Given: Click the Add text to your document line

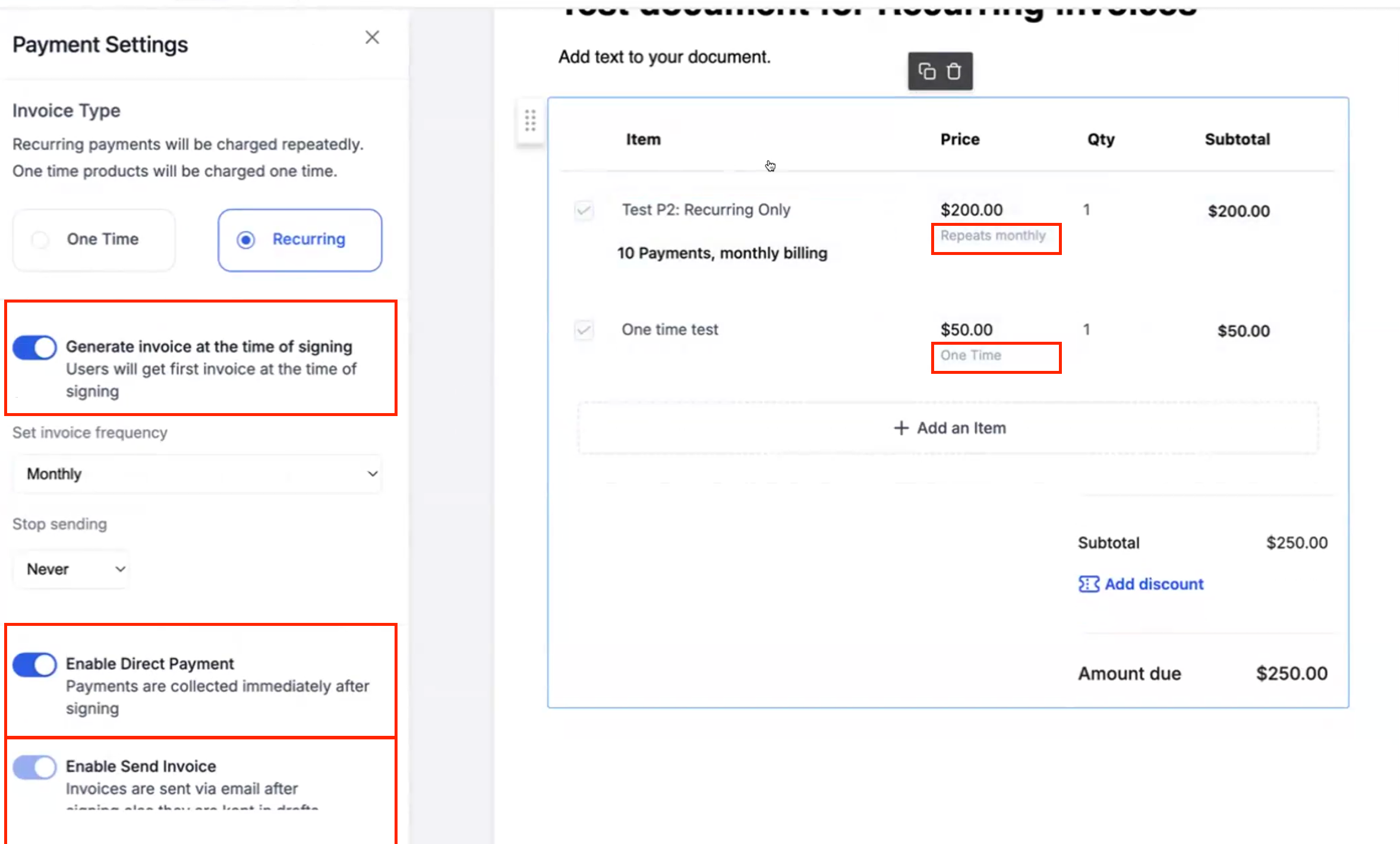Looking at the screenshot, I should pyautogui.click(x=664, y=57).
